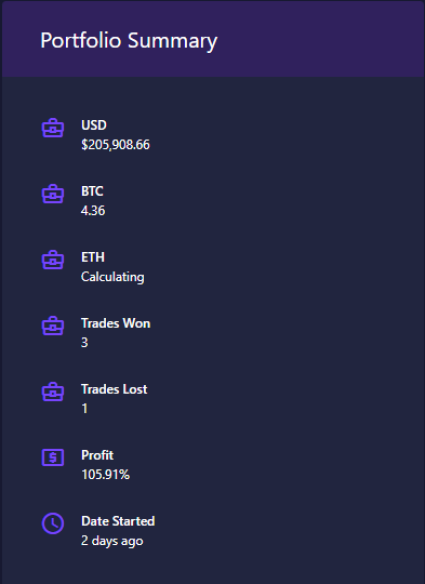Click the briefcase icon beside BTC
The width and height of the screenshot is (425, 584).
point(53,194)
